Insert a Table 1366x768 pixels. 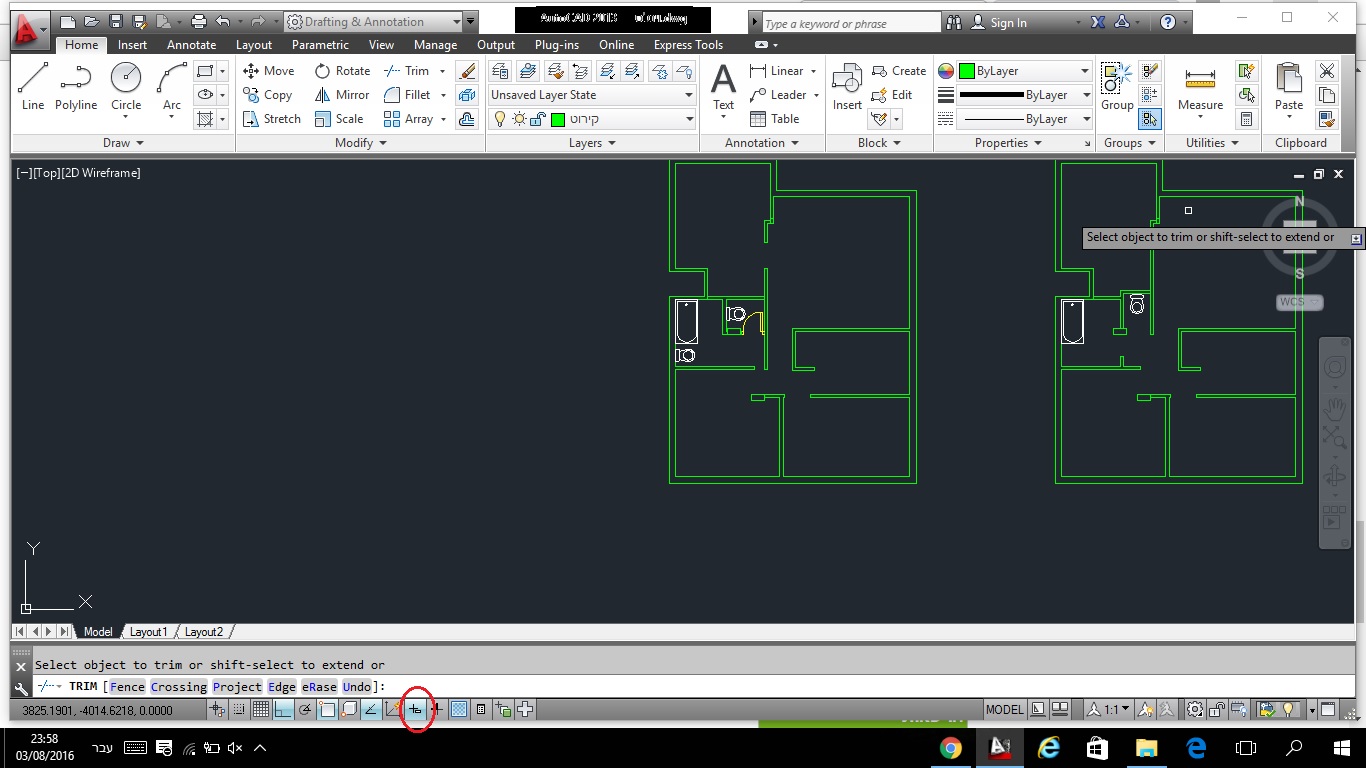(774, 119)
